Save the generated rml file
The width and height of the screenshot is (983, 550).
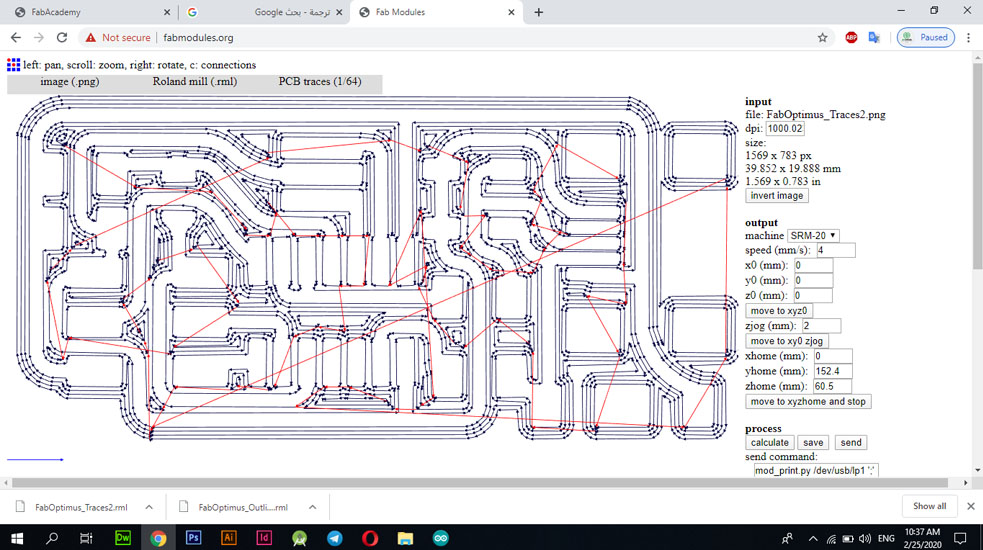point(813,442)
